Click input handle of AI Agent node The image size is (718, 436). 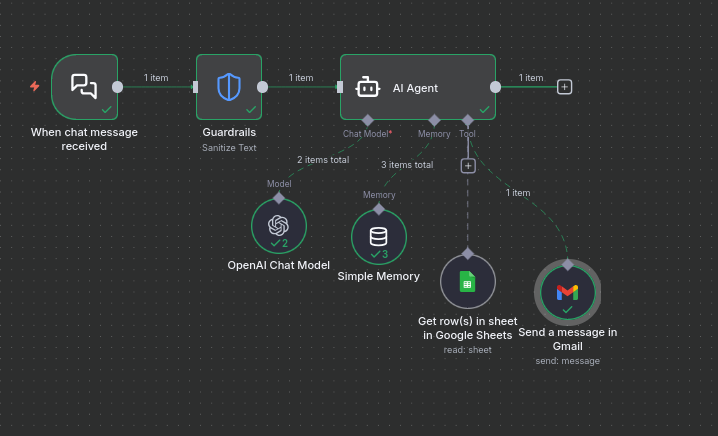[340, 87]
